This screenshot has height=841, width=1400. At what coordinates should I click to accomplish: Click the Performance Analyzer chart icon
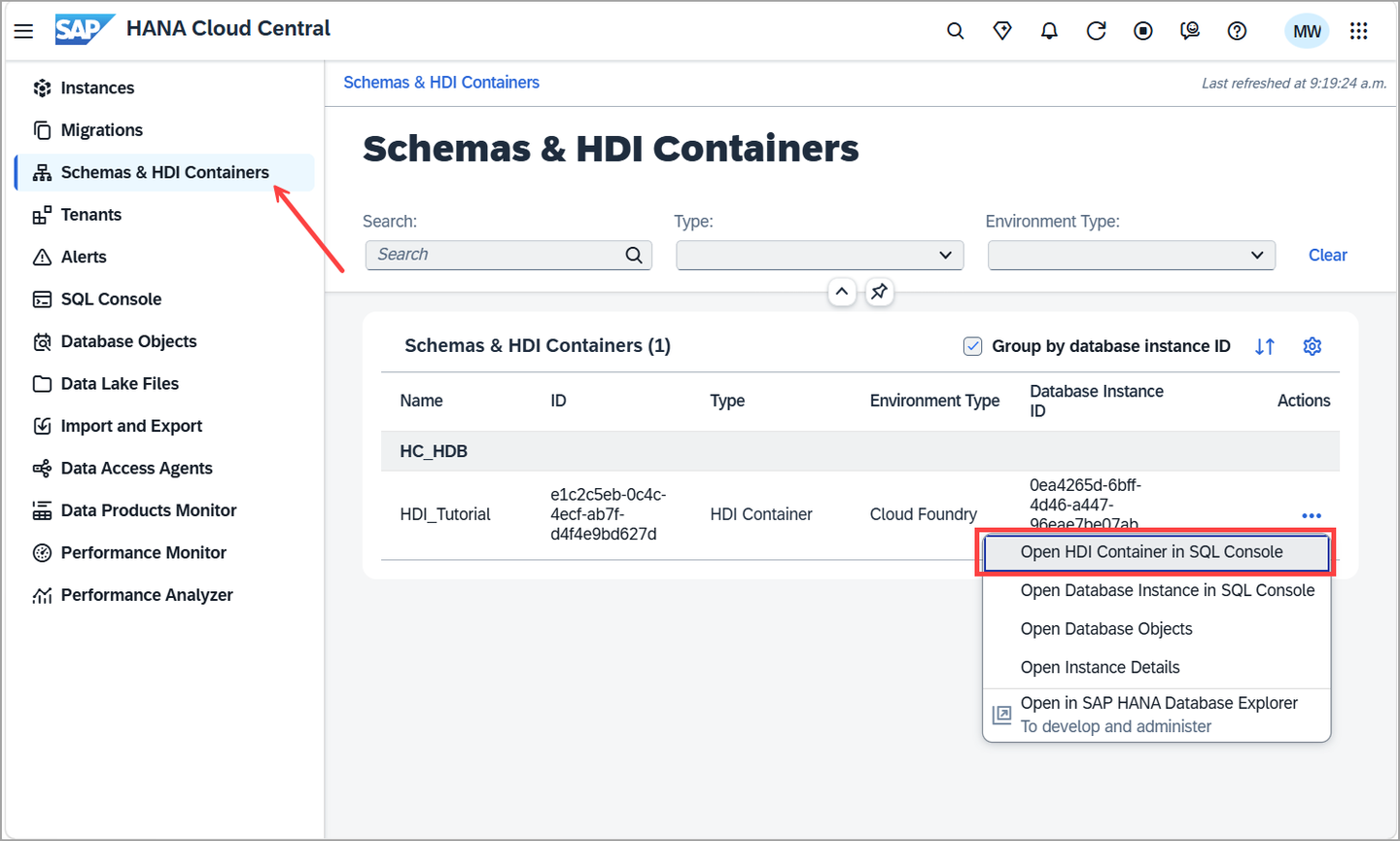(42, 595)
